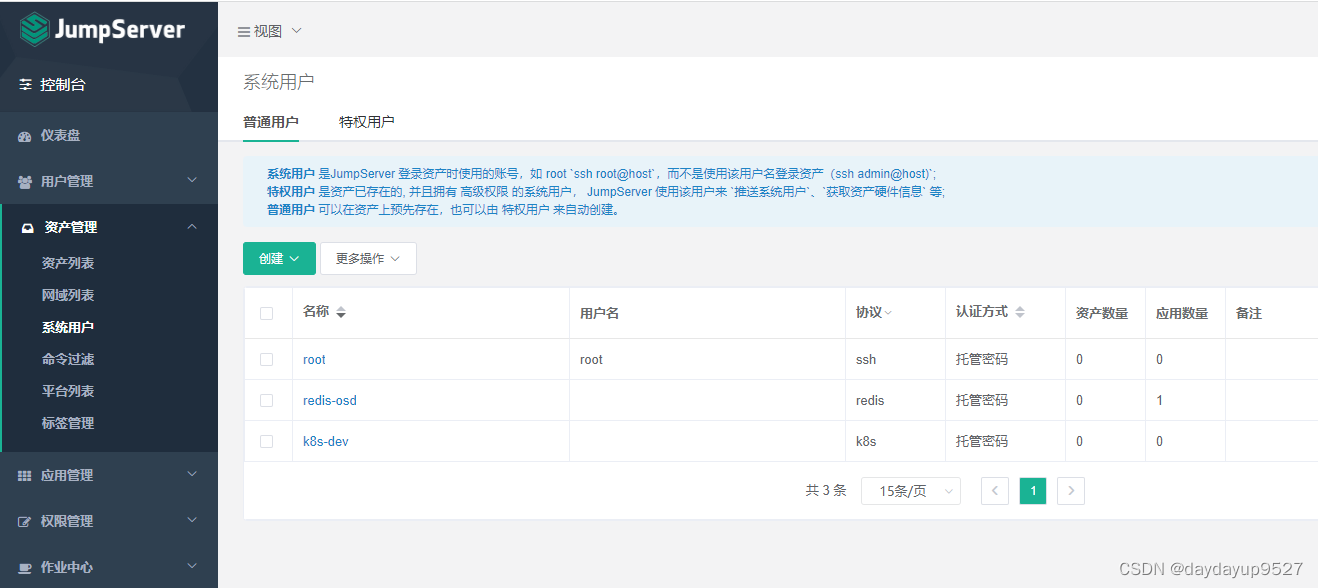Screen dimensions: 1318x588
Task: Click 托管密码 in the k8s-dev row
Action: [982, 441]
